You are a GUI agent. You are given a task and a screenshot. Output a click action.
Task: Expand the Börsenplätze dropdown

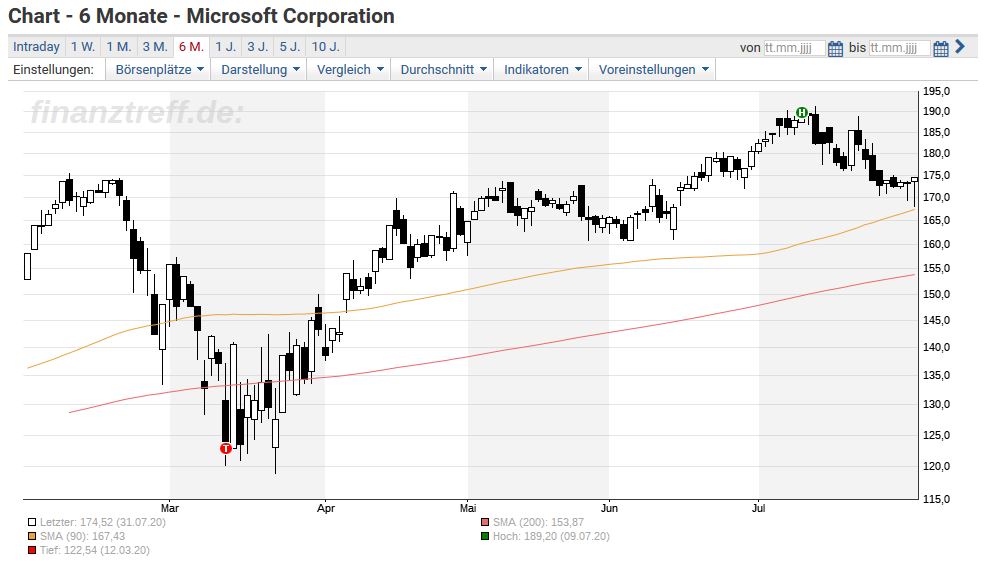[159, 69]
